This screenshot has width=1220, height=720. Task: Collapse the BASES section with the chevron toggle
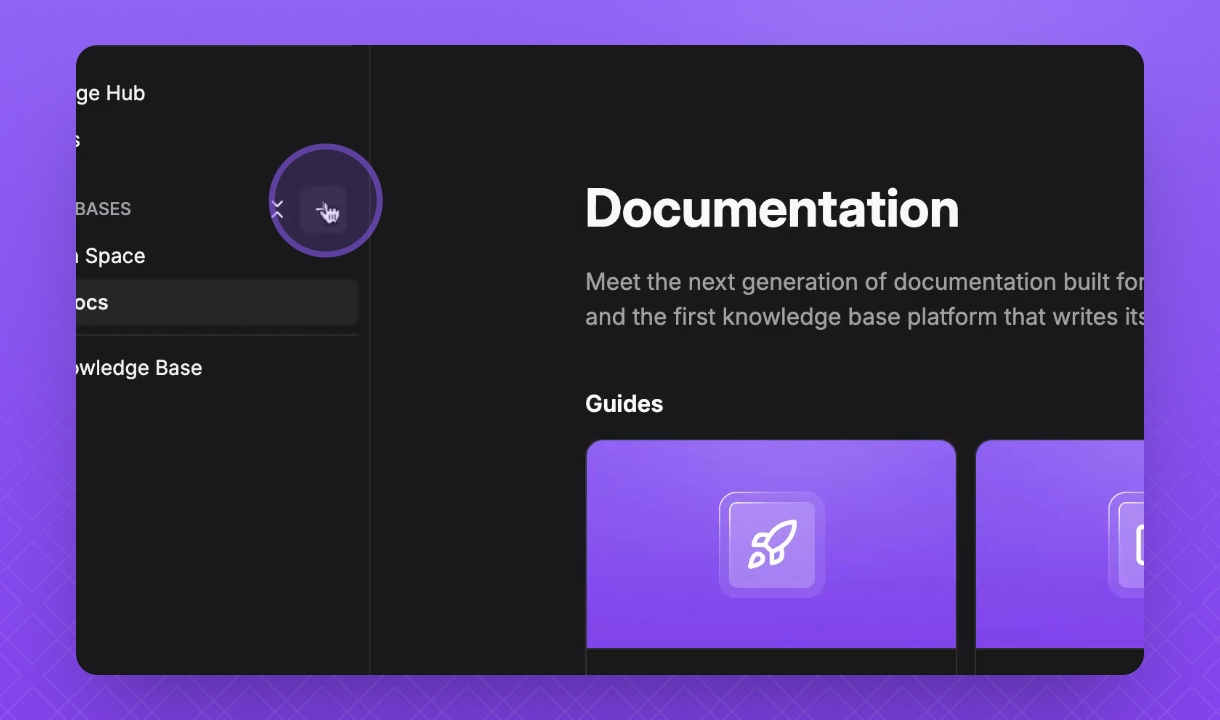277,209
